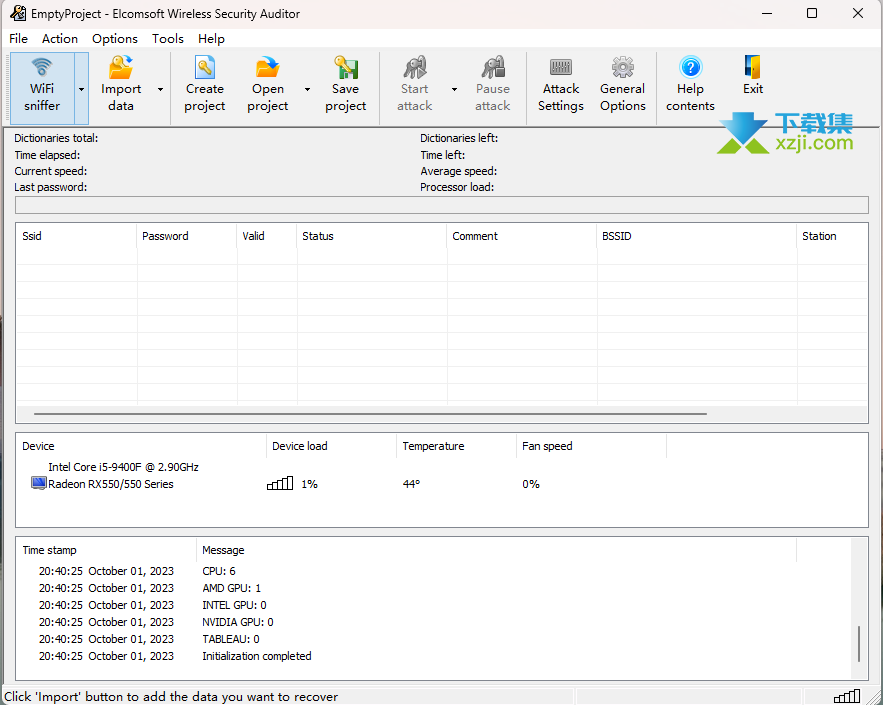Click the network table horizontal scrollbar

(x=370, y=414)
